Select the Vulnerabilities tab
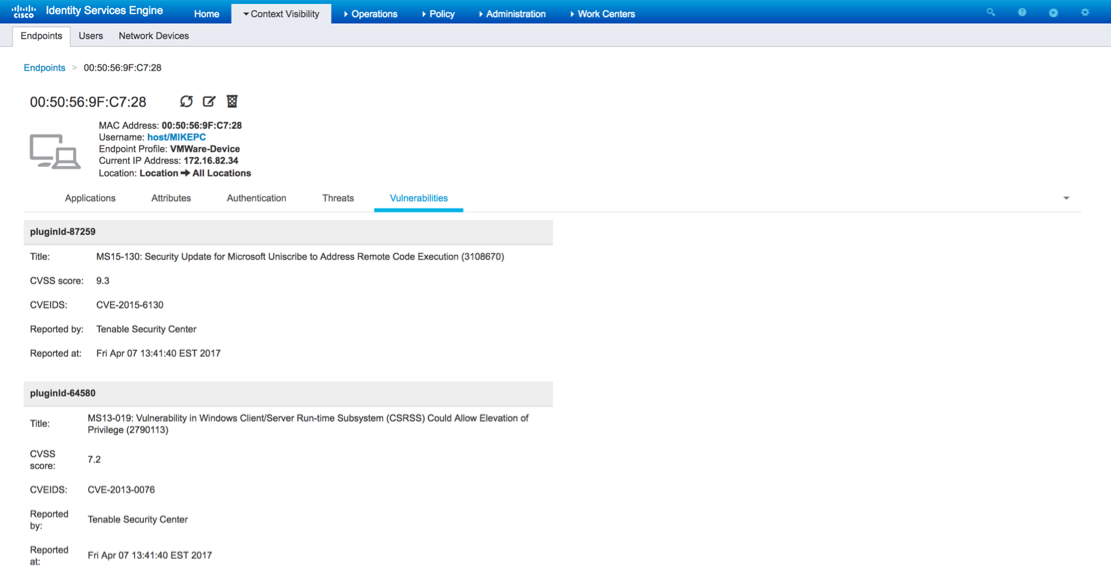Viewport: 1111px width, 586px height. pyautogui.click(x=419, y=198)
